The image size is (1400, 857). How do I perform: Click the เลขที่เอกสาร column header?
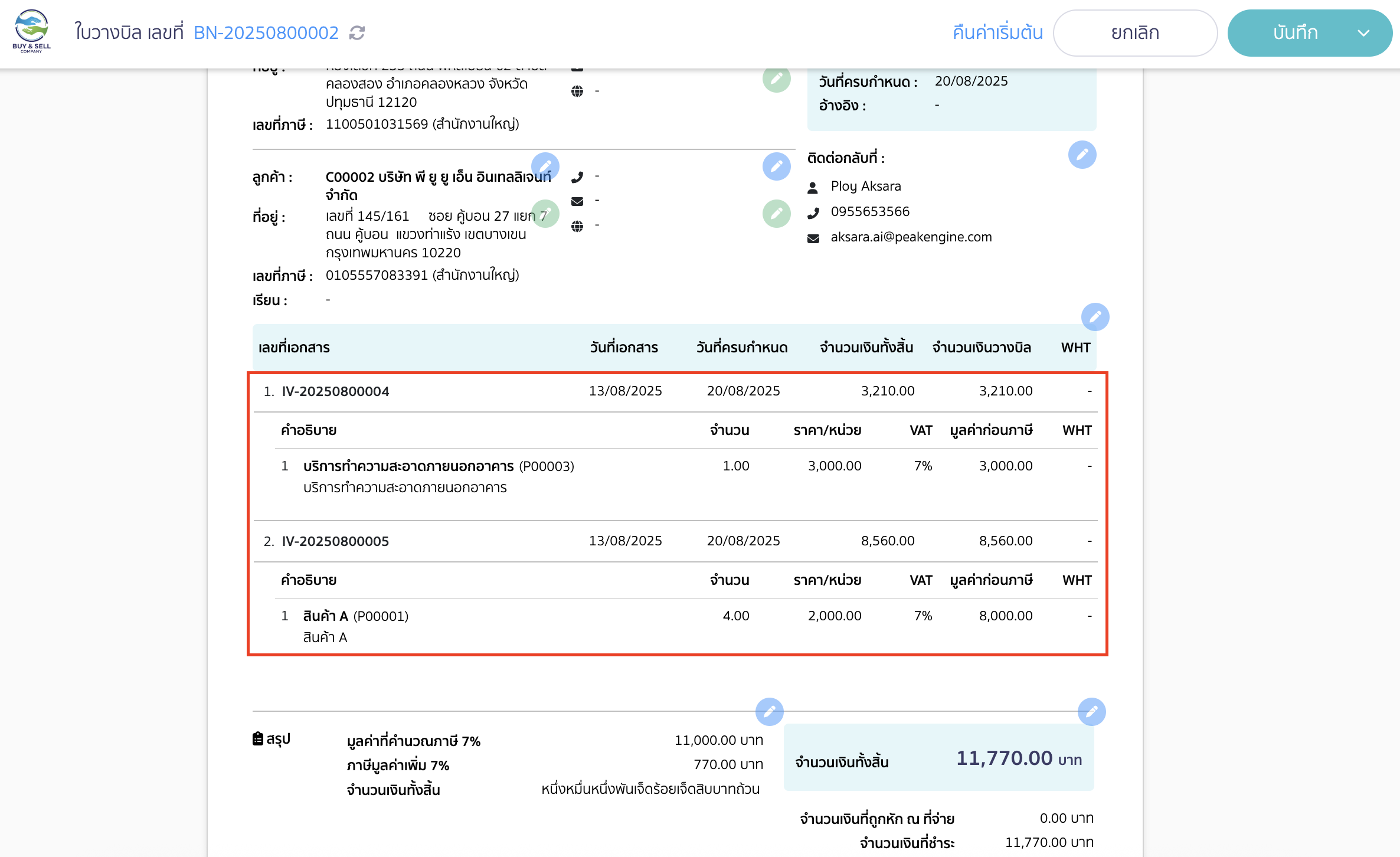coord(294,348)
